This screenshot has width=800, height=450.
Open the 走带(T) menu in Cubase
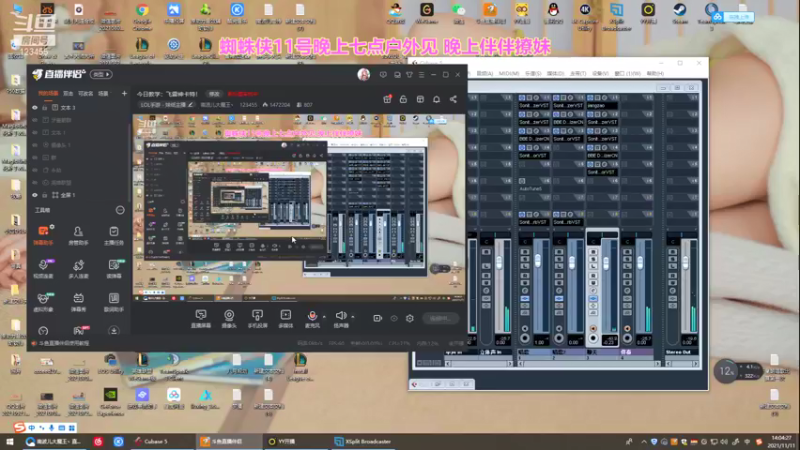[578, 73]
